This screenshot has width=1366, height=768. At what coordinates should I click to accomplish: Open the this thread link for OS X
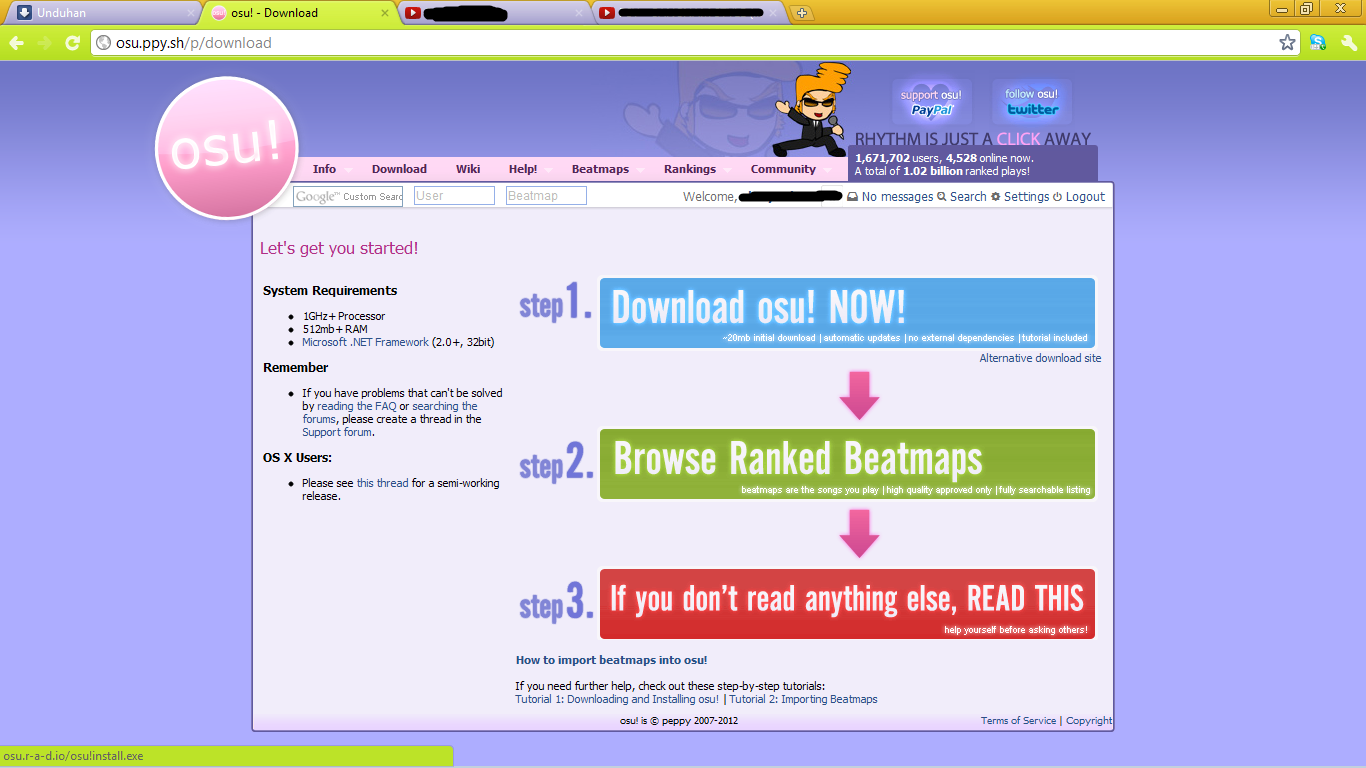tap(383, 483)
